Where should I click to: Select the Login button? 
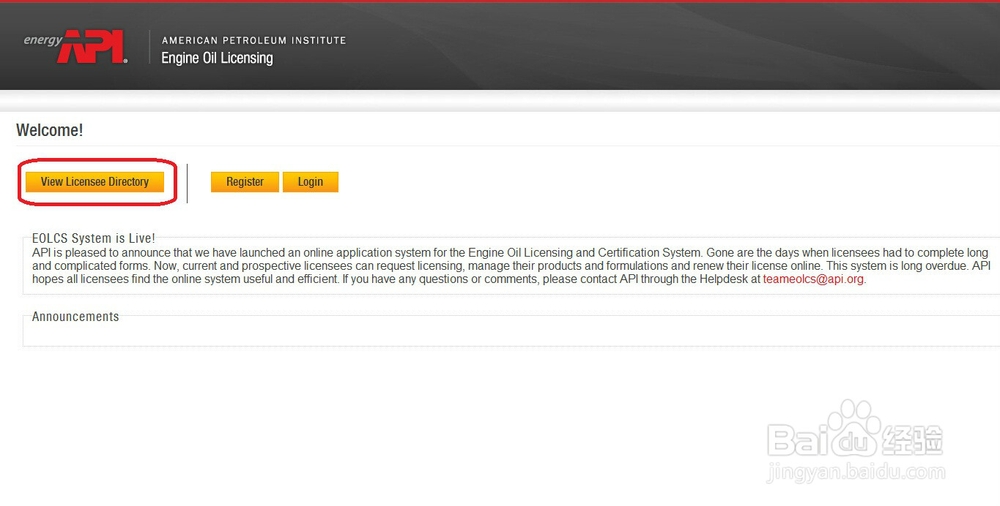coord(311,182)
